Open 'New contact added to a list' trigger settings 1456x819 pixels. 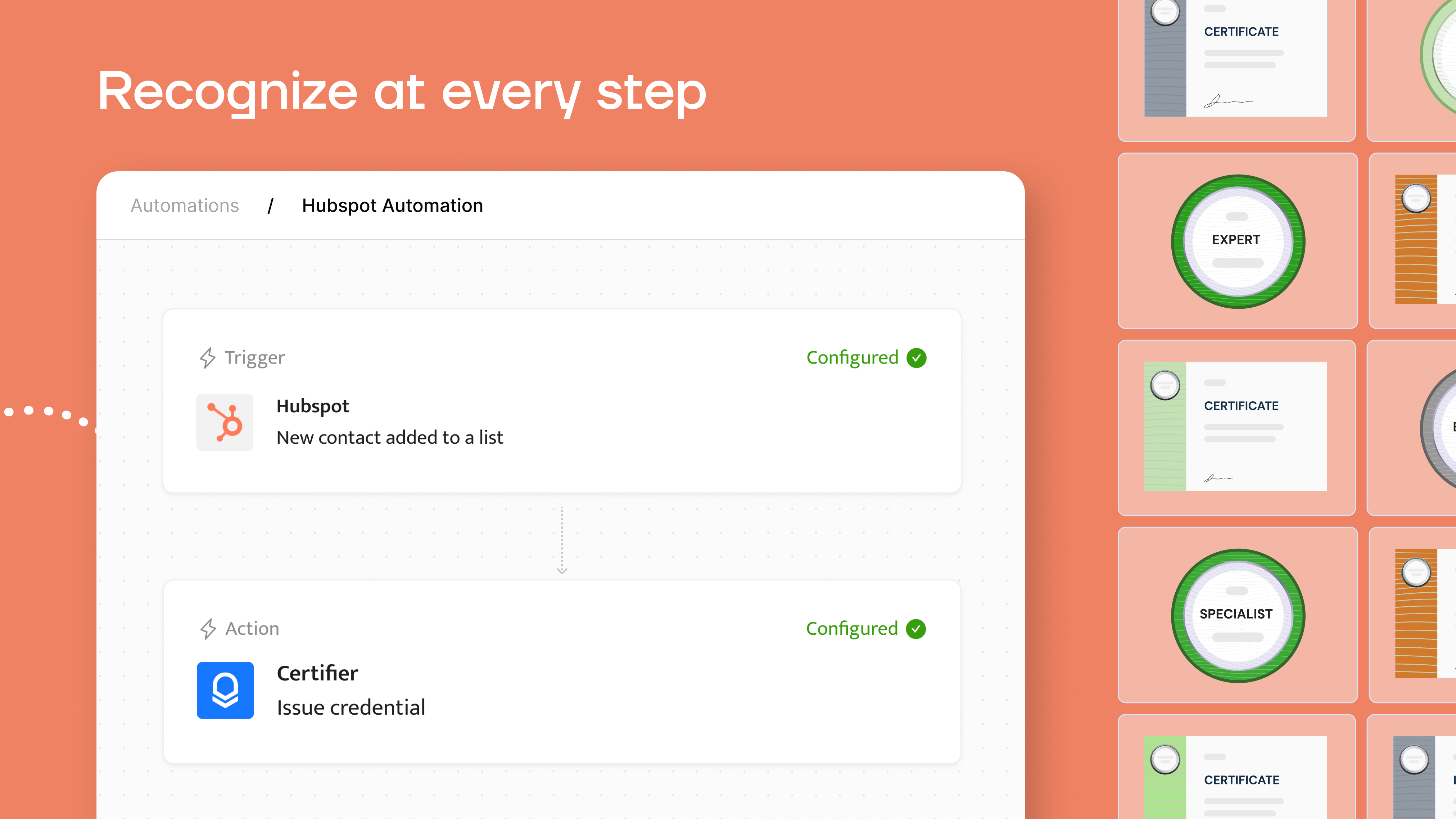point(389,437)
